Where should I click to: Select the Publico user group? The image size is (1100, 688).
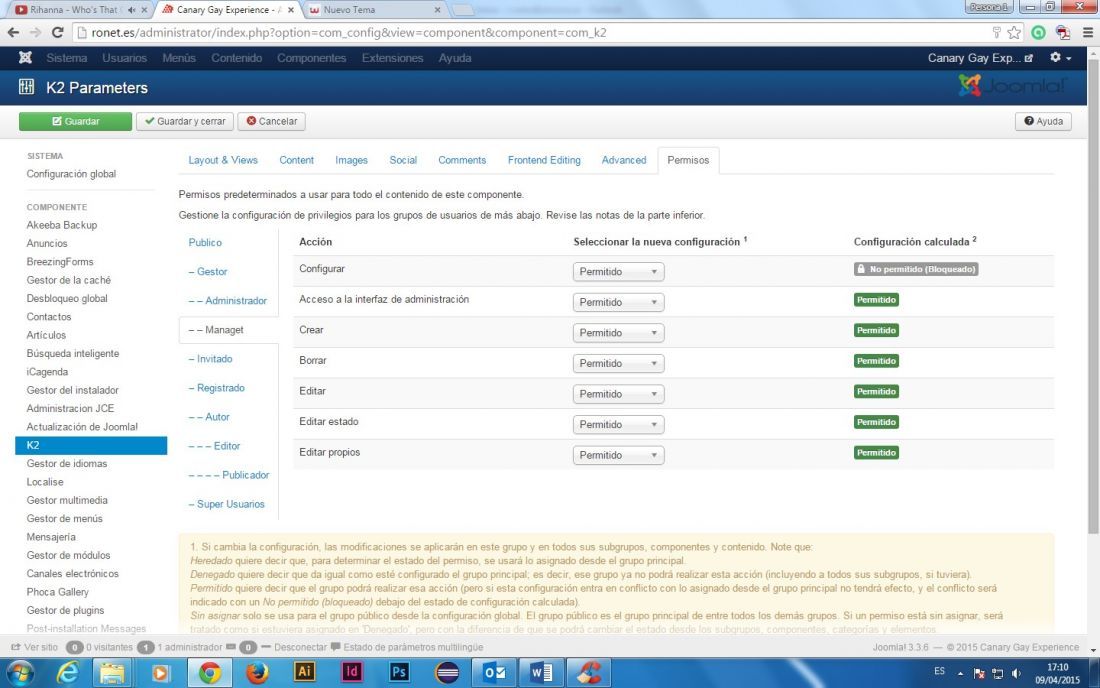click(x=205, y=243)
